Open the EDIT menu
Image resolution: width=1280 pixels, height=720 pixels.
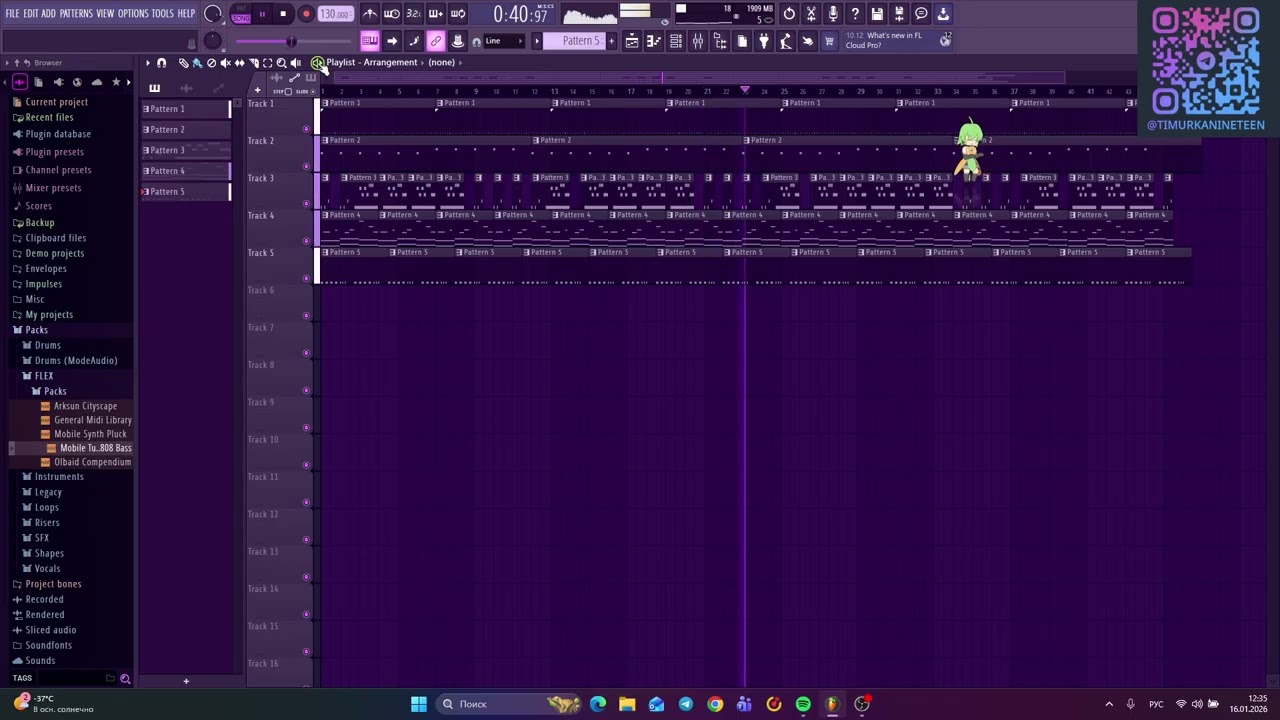(31, 14)
